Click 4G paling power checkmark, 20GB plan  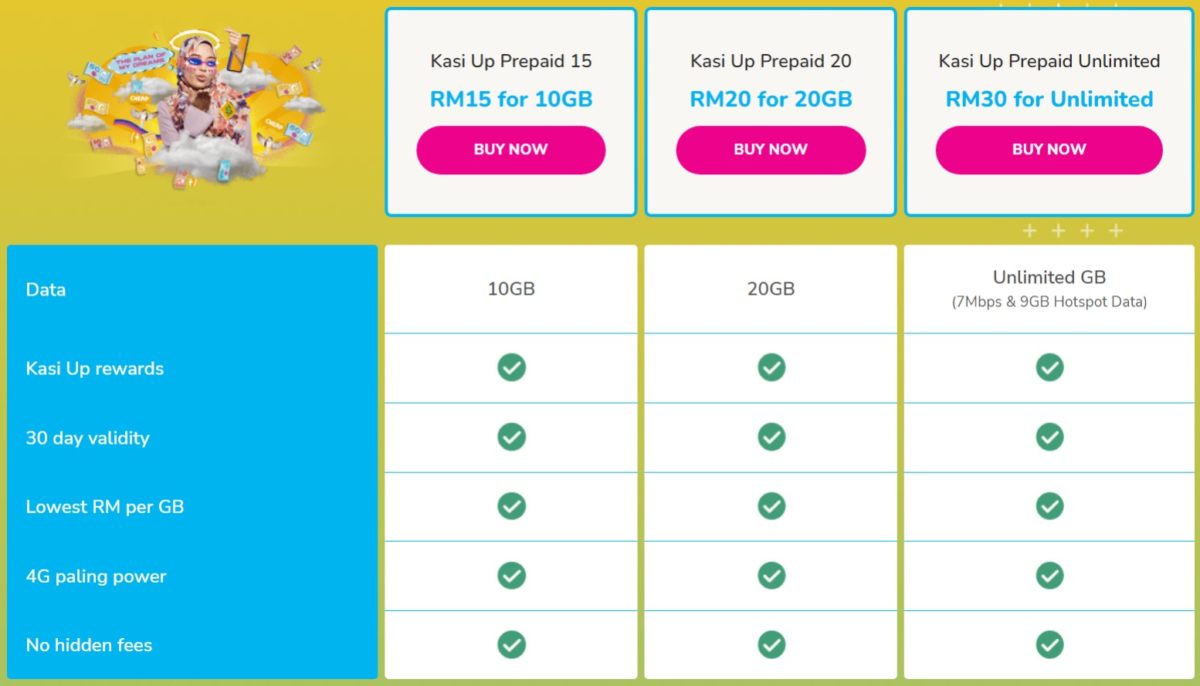771,575
